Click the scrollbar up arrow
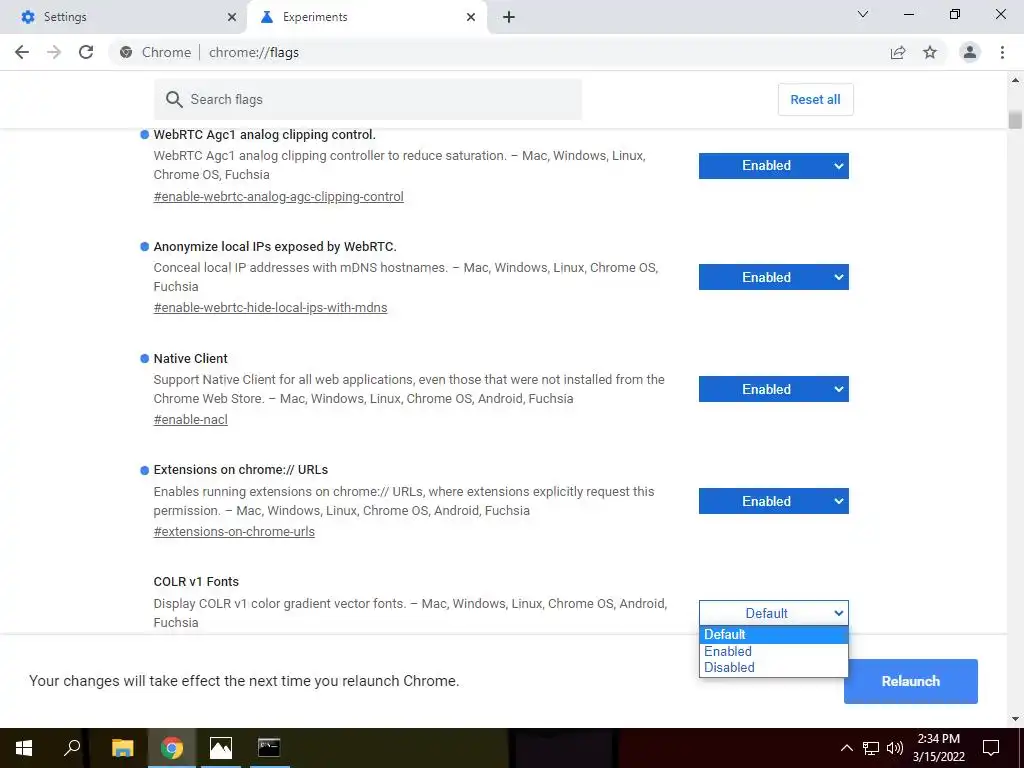The height and width of the screenshot is (768, 1024). coord(1015,80)
